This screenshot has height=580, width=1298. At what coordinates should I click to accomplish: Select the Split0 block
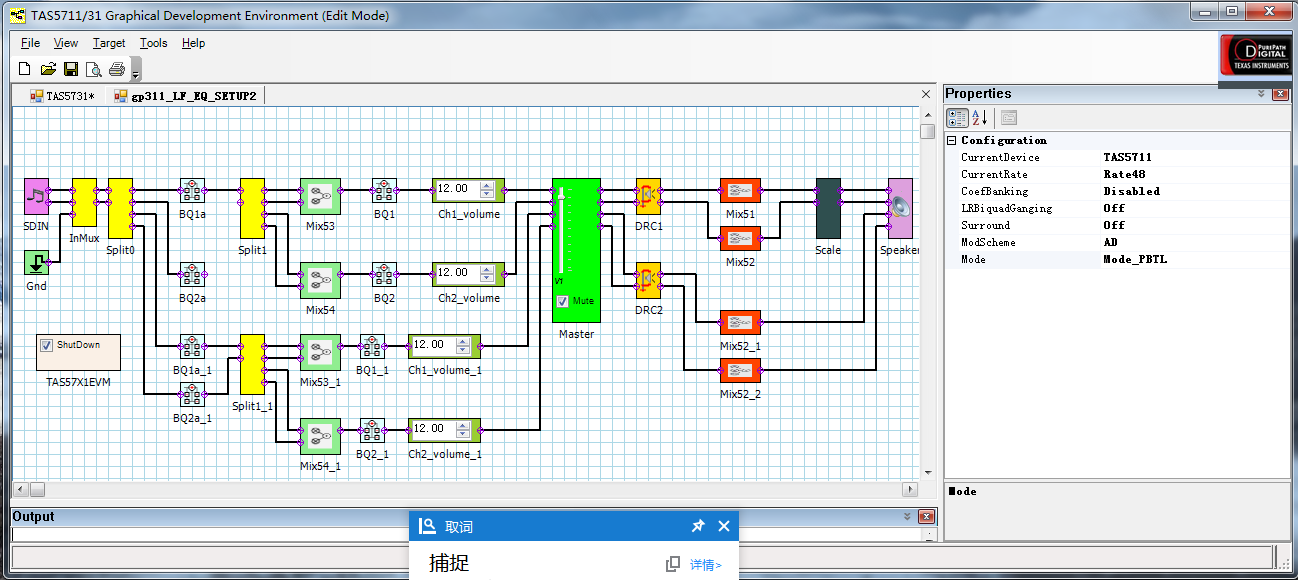point(120,209)
